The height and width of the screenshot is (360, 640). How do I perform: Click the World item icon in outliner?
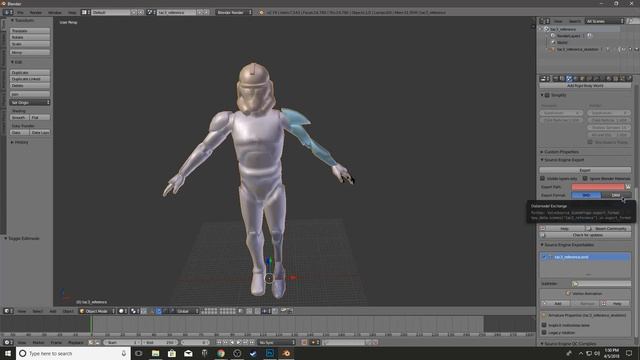click(553, 42)
